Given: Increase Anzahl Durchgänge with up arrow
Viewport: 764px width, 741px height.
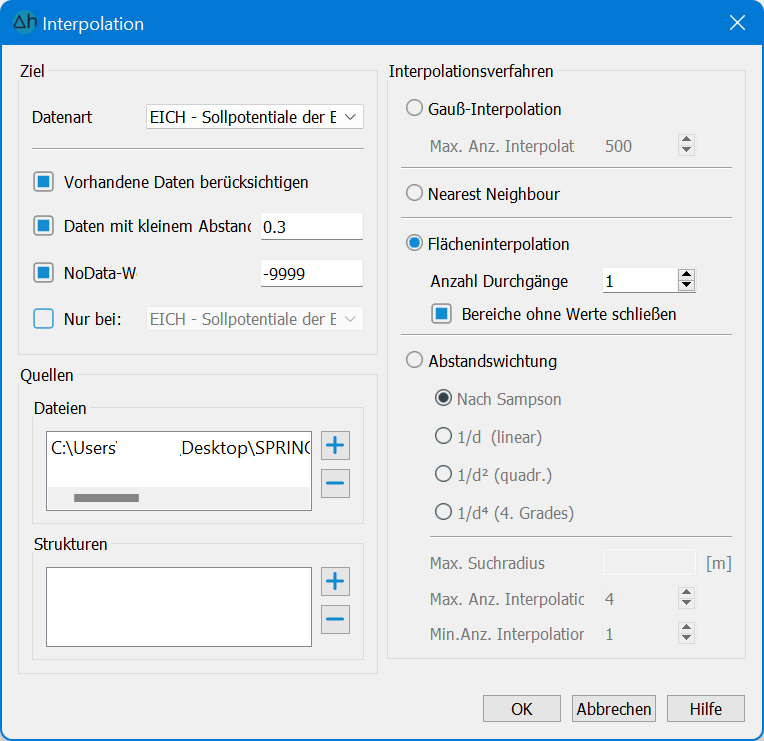Looking at the screenshot, I should tap(686, 276).
